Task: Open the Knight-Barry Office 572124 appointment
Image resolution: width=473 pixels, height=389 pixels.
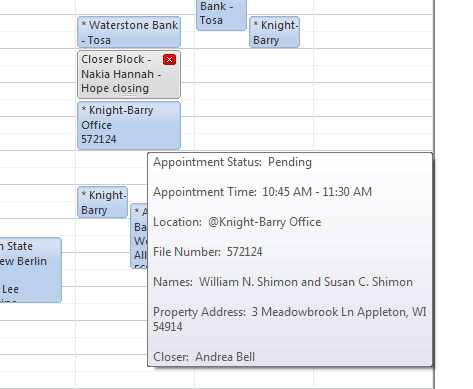Action: click(x=129, y=125)
